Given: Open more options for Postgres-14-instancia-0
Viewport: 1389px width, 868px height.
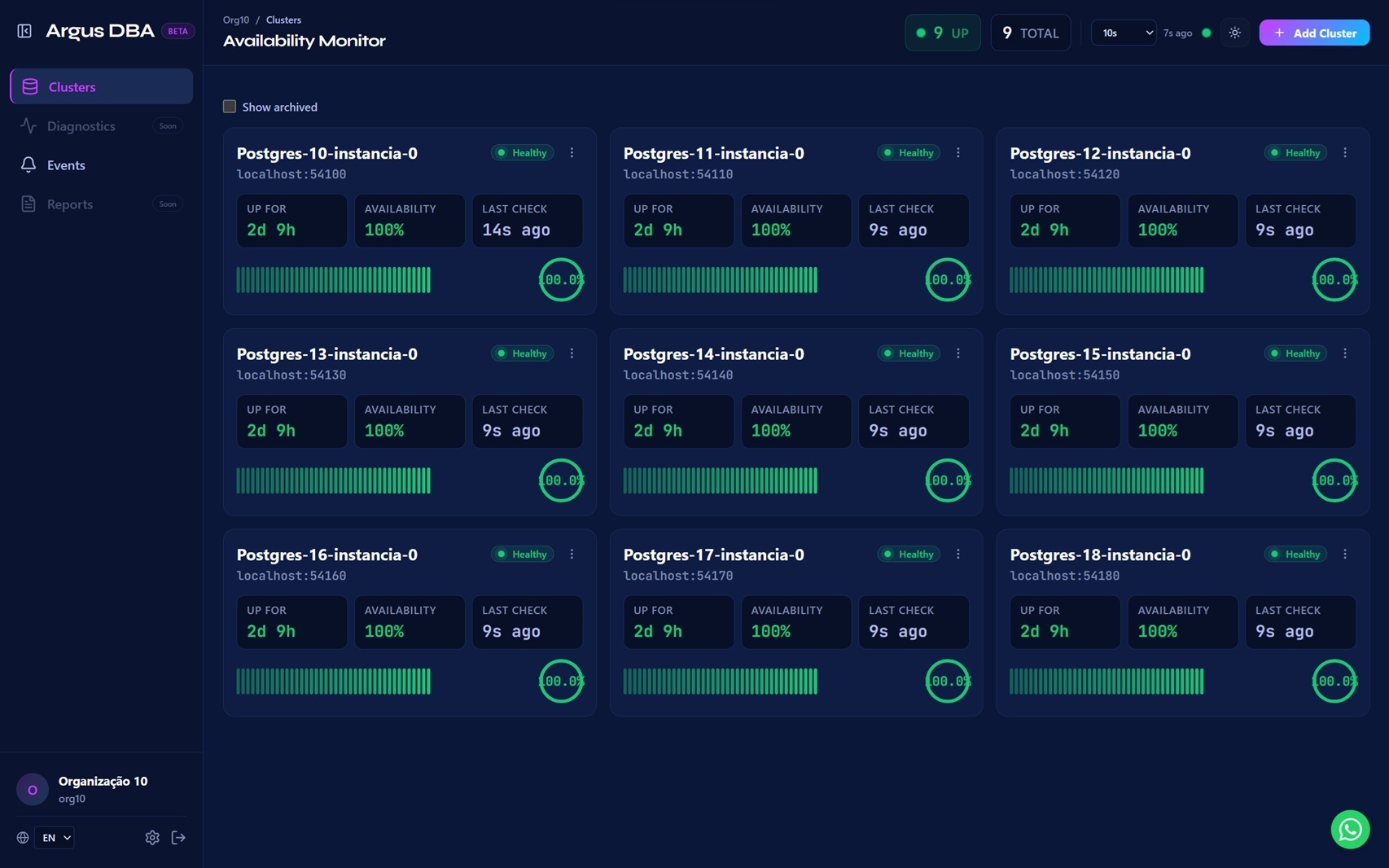Looking at the screenshot, I should 957,353.
